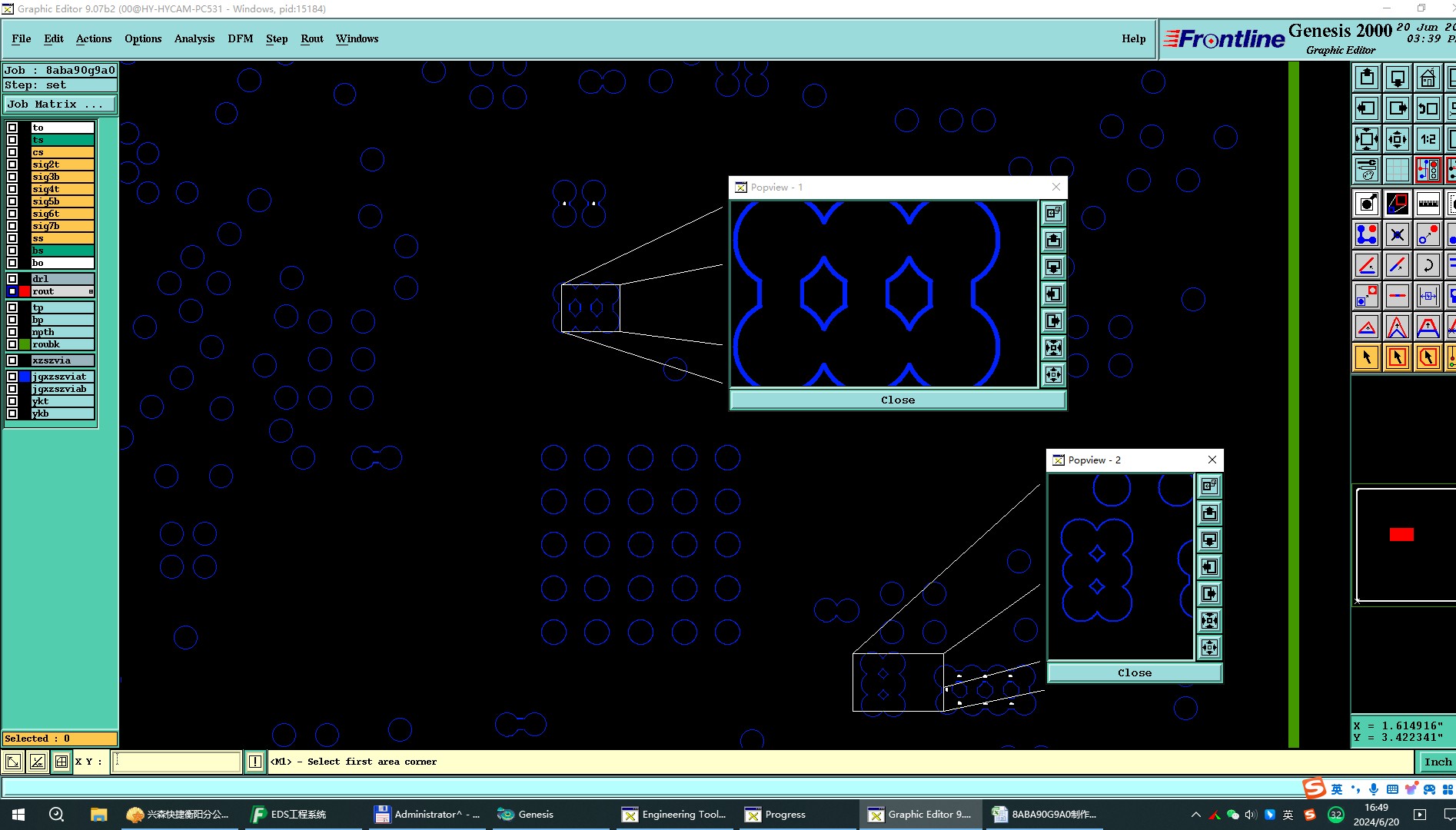
Task: Open the File menu
Action: pyautogui.click(x=22, y=38)
